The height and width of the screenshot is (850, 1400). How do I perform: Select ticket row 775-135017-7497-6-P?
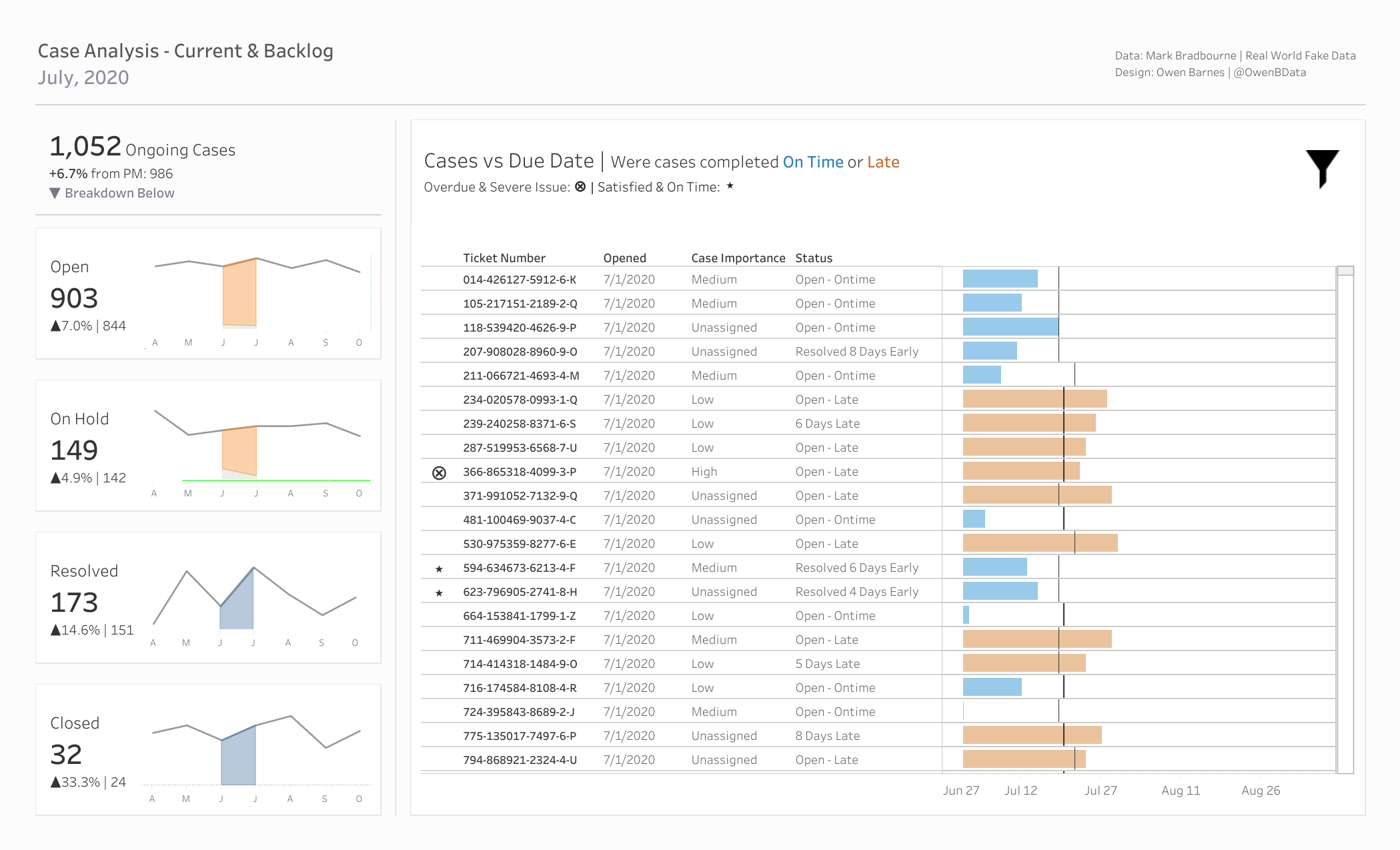point(878,736)
